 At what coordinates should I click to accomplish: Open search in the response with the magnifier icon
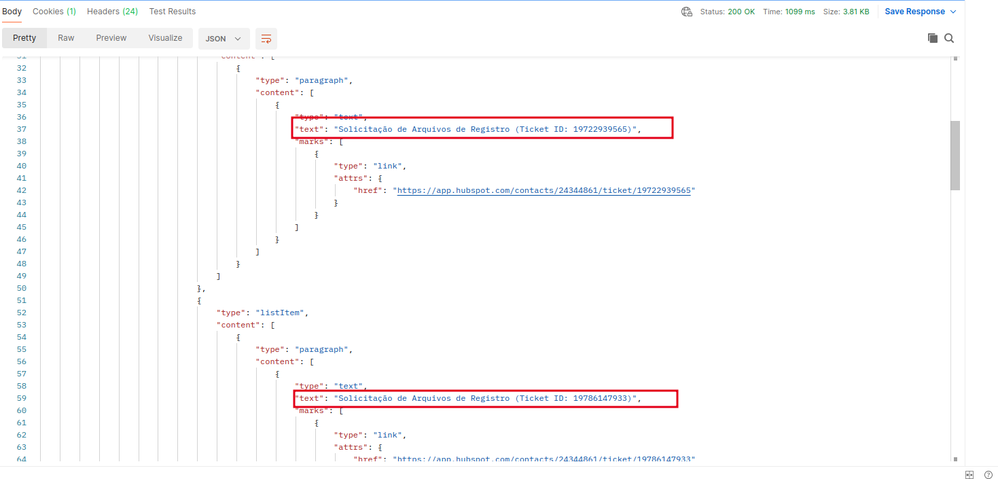point(949,38)
